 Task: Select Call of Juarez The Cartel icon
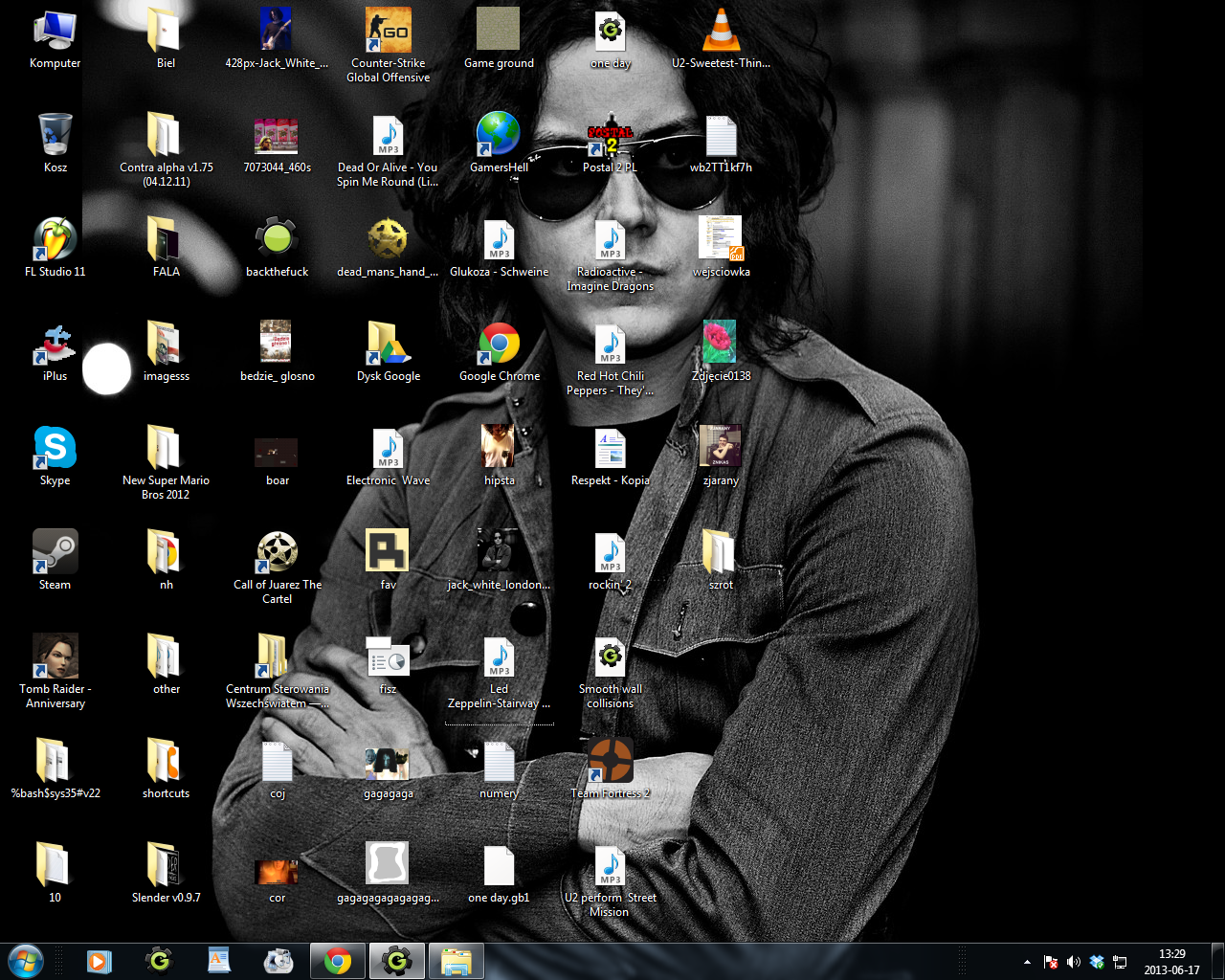[277, 552]
